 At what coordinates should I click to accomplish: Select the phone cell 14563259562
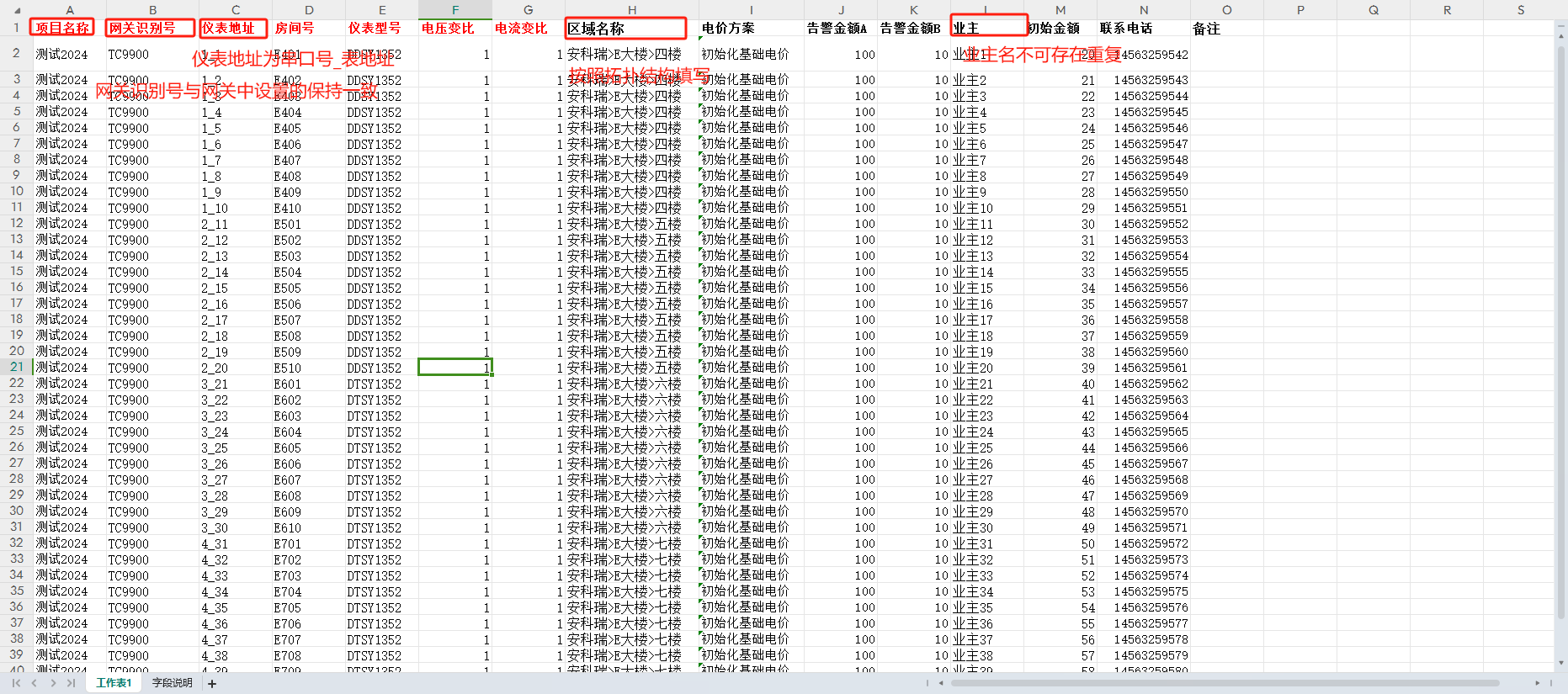[1144, 384]
